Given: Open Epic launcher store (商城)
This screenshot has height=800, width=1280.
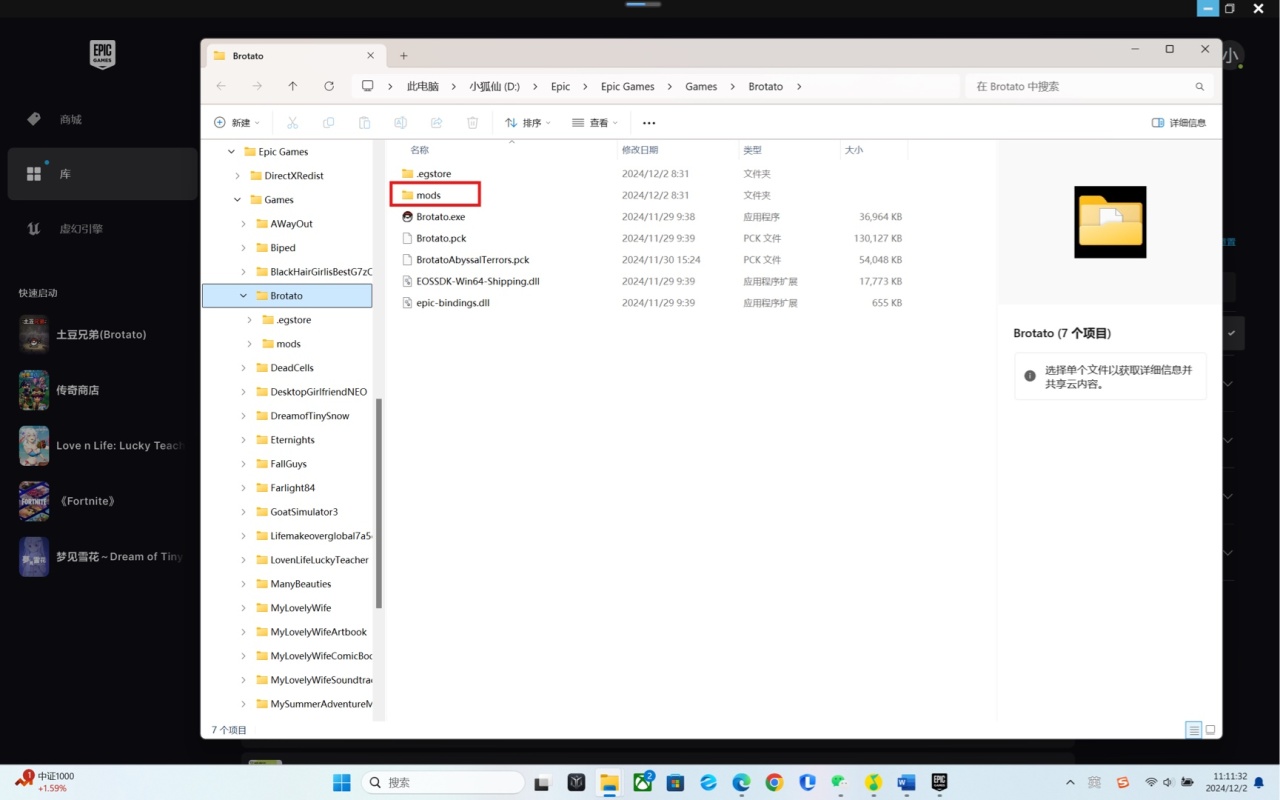Looking at the screenshot, I should 102,119.
